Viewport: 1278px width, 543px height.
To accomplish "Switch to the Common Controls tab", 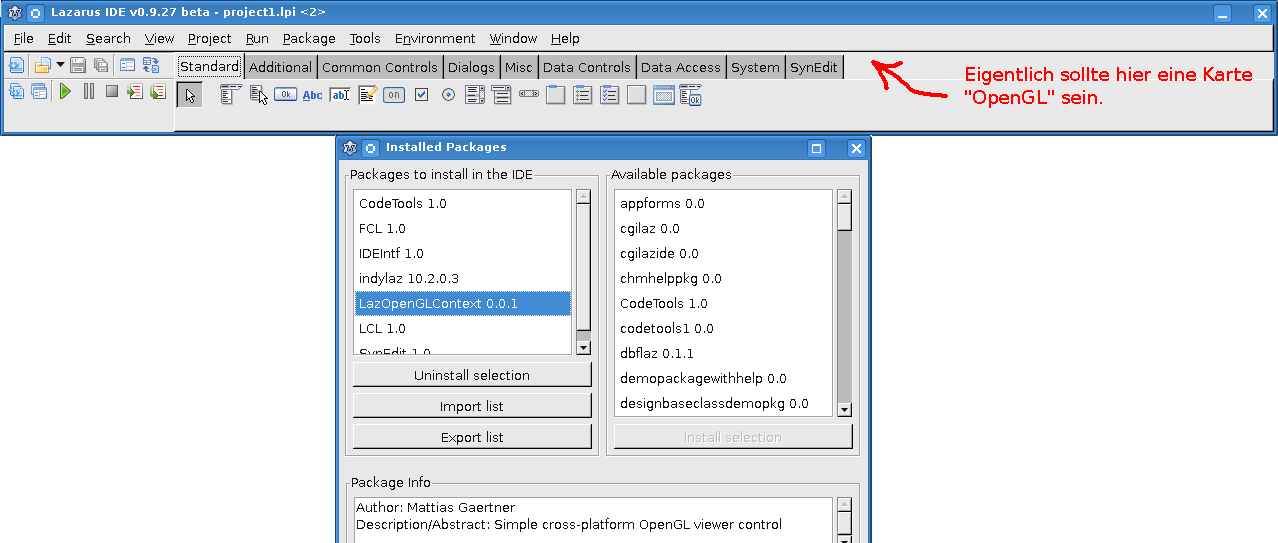I will pos(379,67).
